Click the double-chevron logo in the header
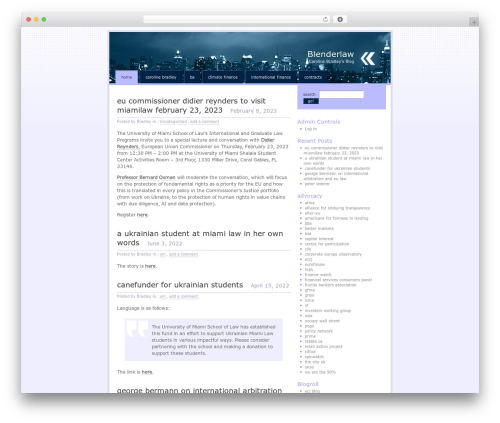This screenshot has width=500, height=423. tap(368, 59)
